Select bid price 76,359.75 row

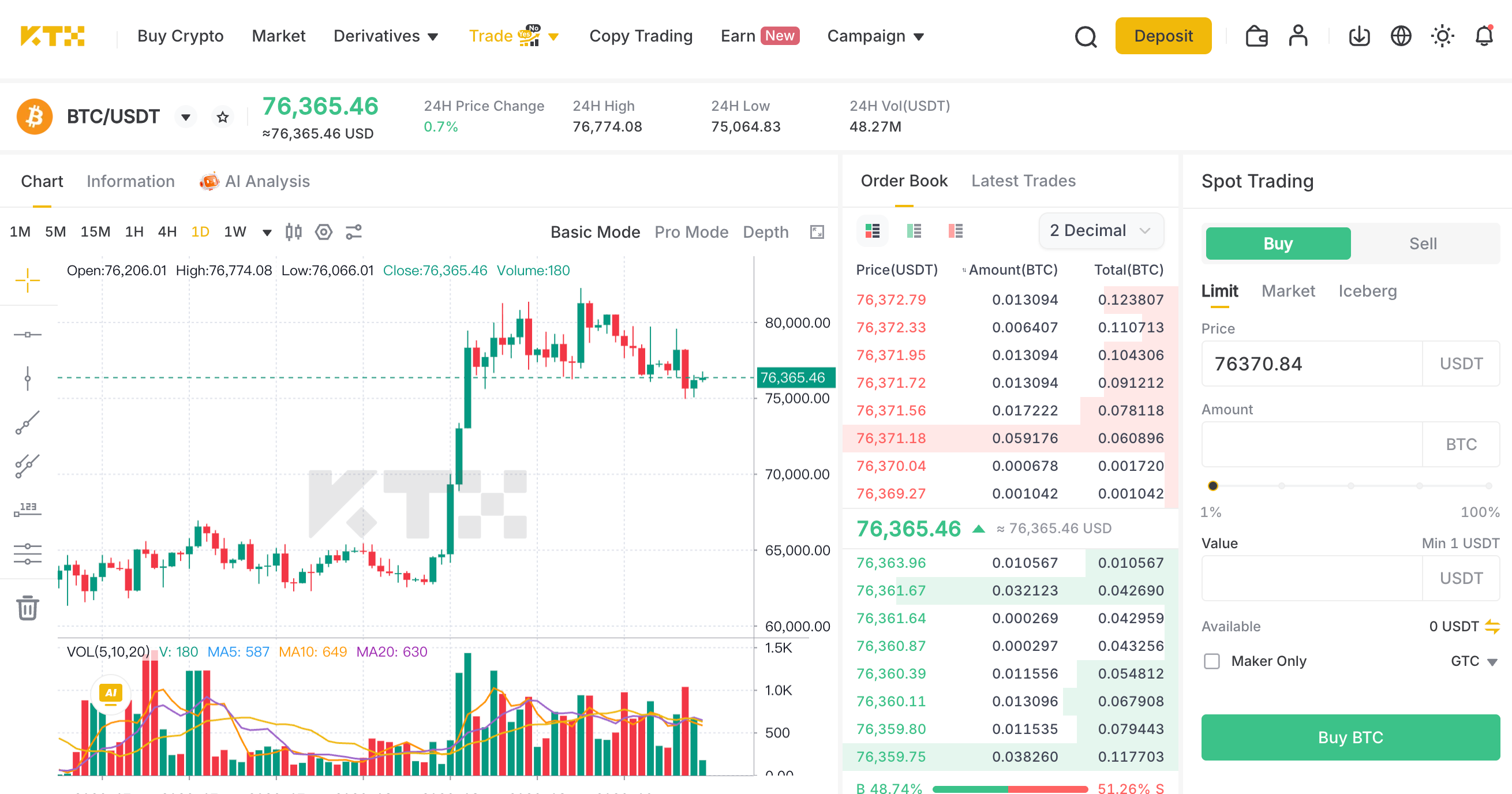pos(1009,756)
